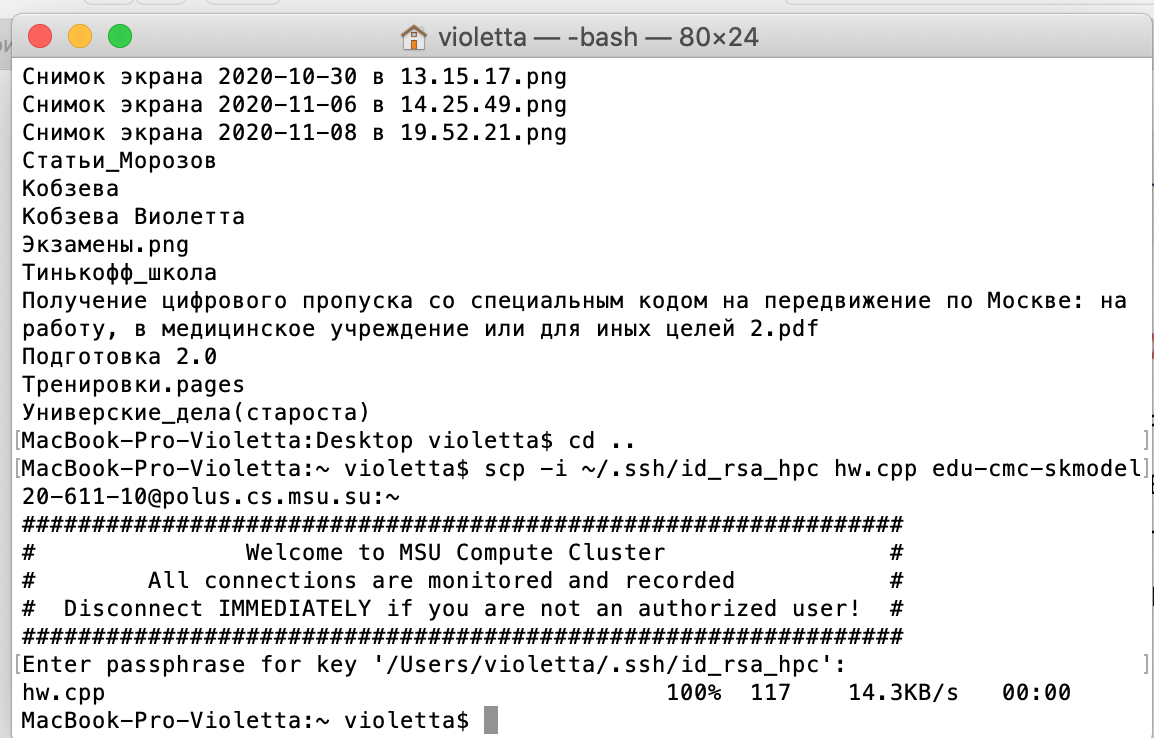Click the 'Тренировки.pages' entry in listing
The image size is (1154, 738).
point(133,385)
